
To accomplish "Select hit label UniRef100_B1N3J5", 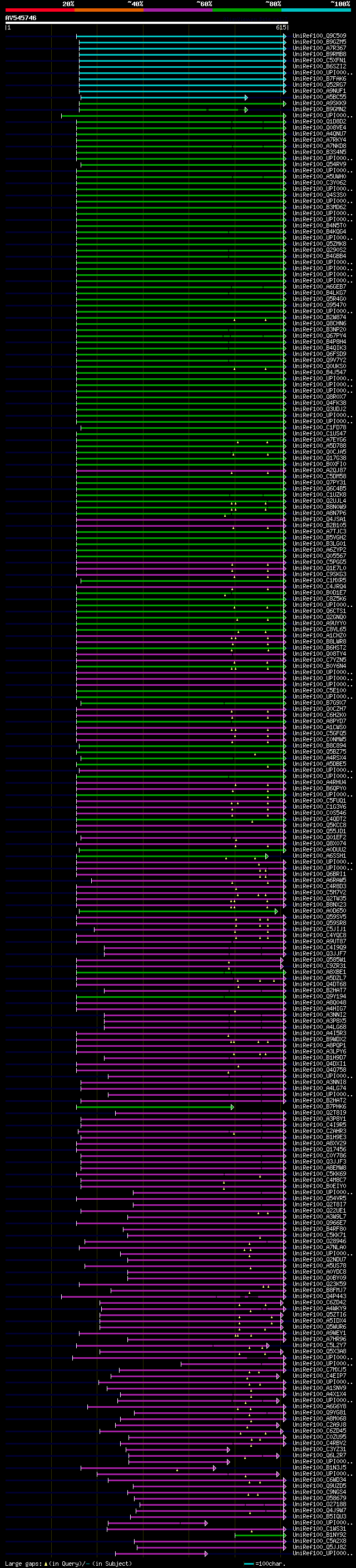I will (319, 1467).
